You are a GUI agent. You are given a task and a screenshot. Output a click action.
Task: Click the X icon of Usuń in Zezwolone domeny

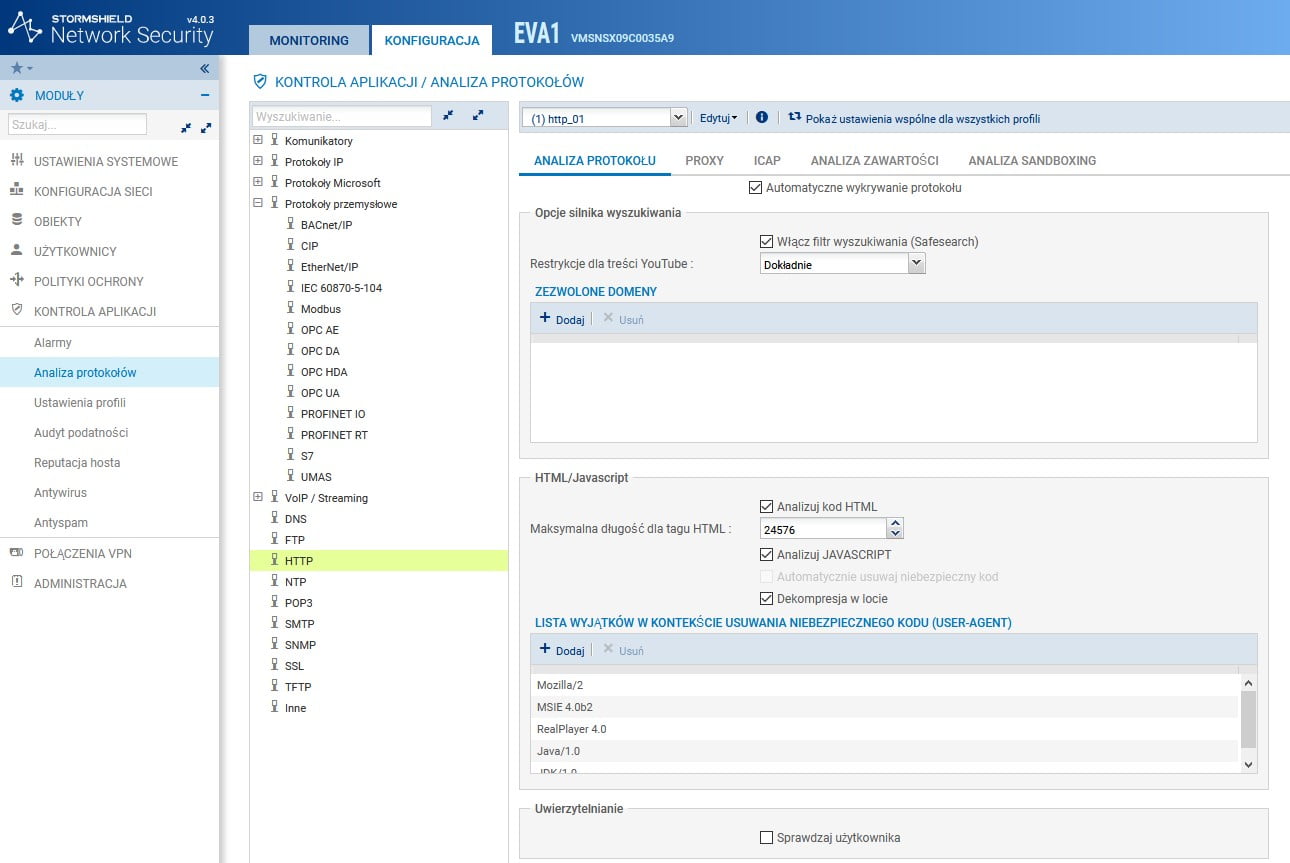click(608, 318)
